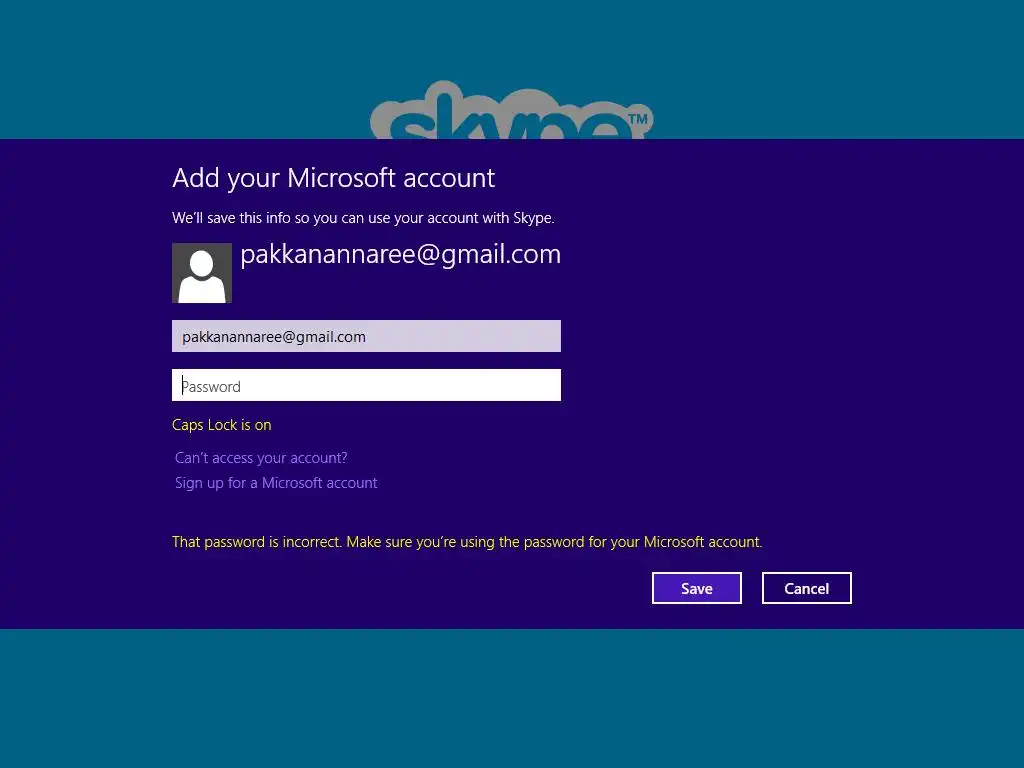Focus the Password input field
Image resolution: width=1024 pixels, height=768 pixels.
(366, 385)
